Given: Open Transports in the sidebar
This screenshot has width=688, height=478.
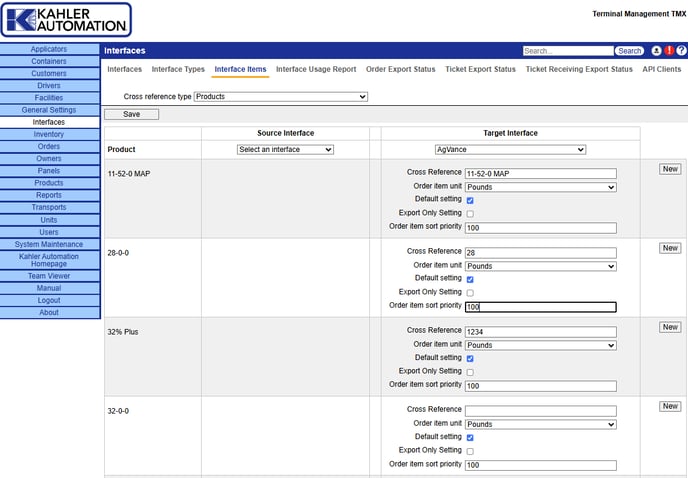Looking at the screenshot, I should [49, 207].
